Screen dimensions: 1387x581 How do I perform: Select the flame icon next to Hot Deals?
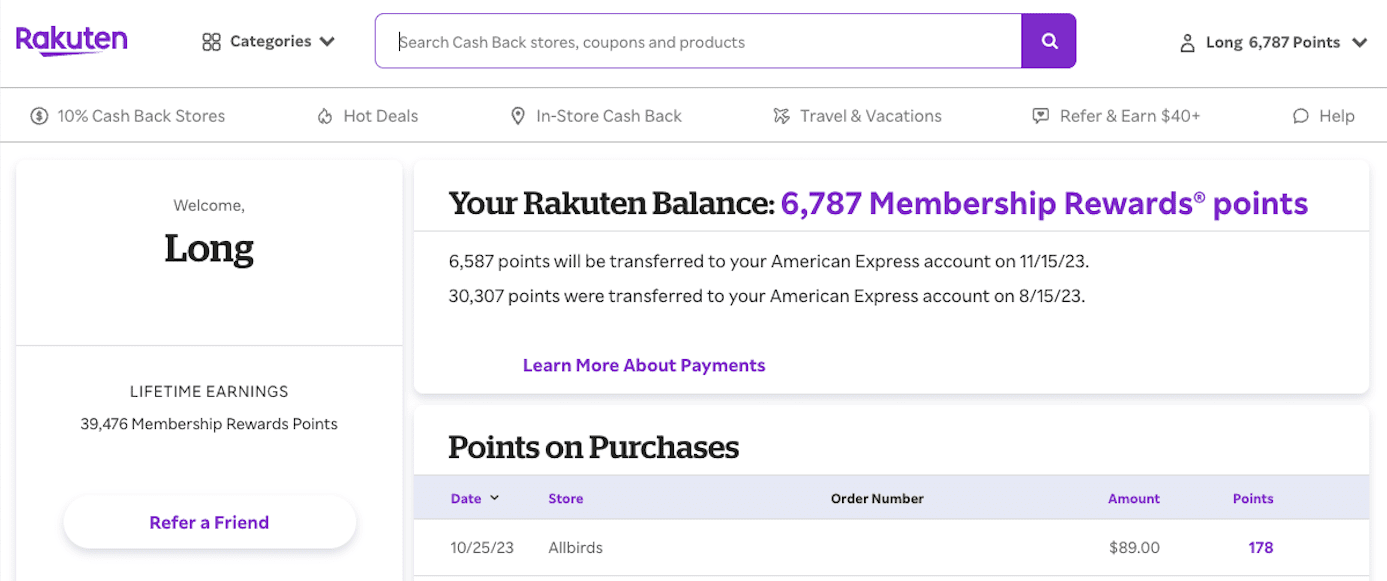point(324,115)
